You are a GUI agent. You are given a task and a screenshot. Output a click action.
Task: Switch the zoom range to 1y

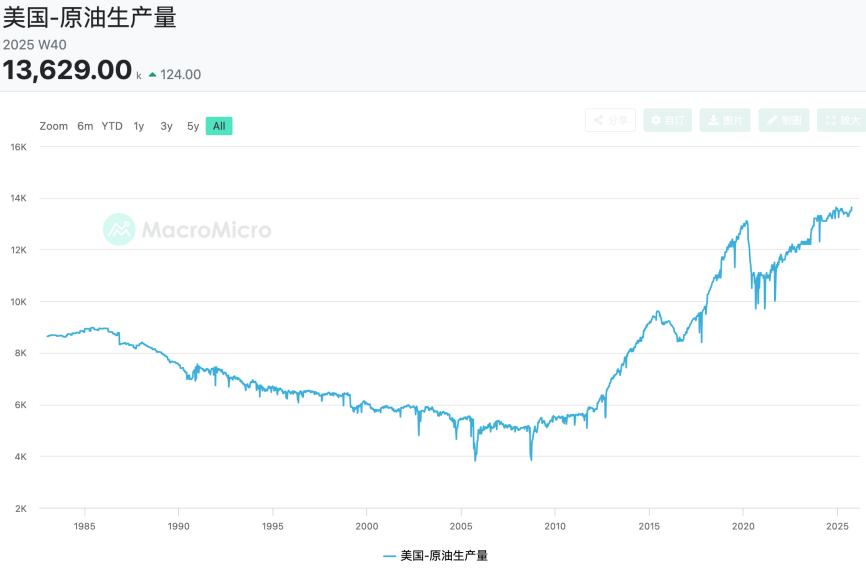pyautogui.click(x=139, y=126)
